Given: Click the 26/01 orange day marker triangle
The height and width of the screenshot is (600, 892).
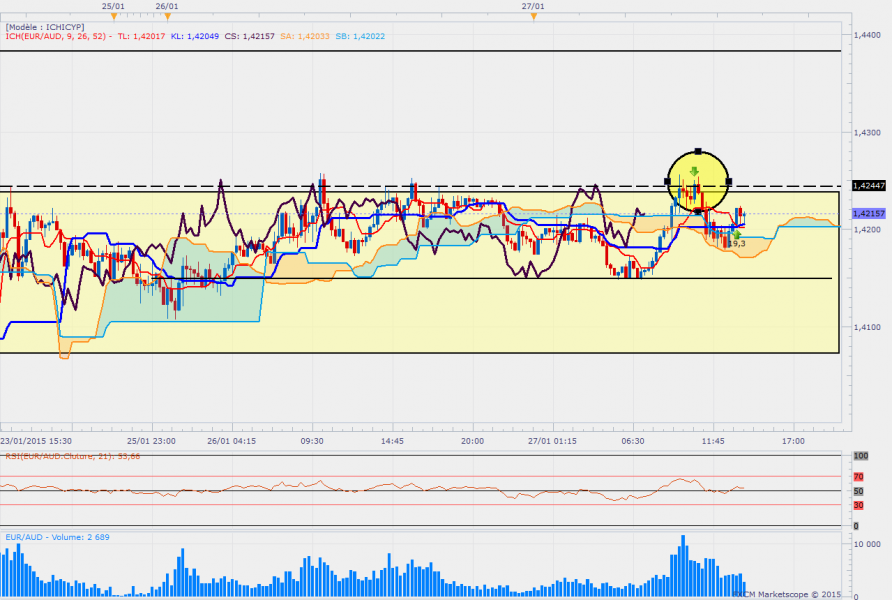Looking at the screenshot, I should coord(167,16).
